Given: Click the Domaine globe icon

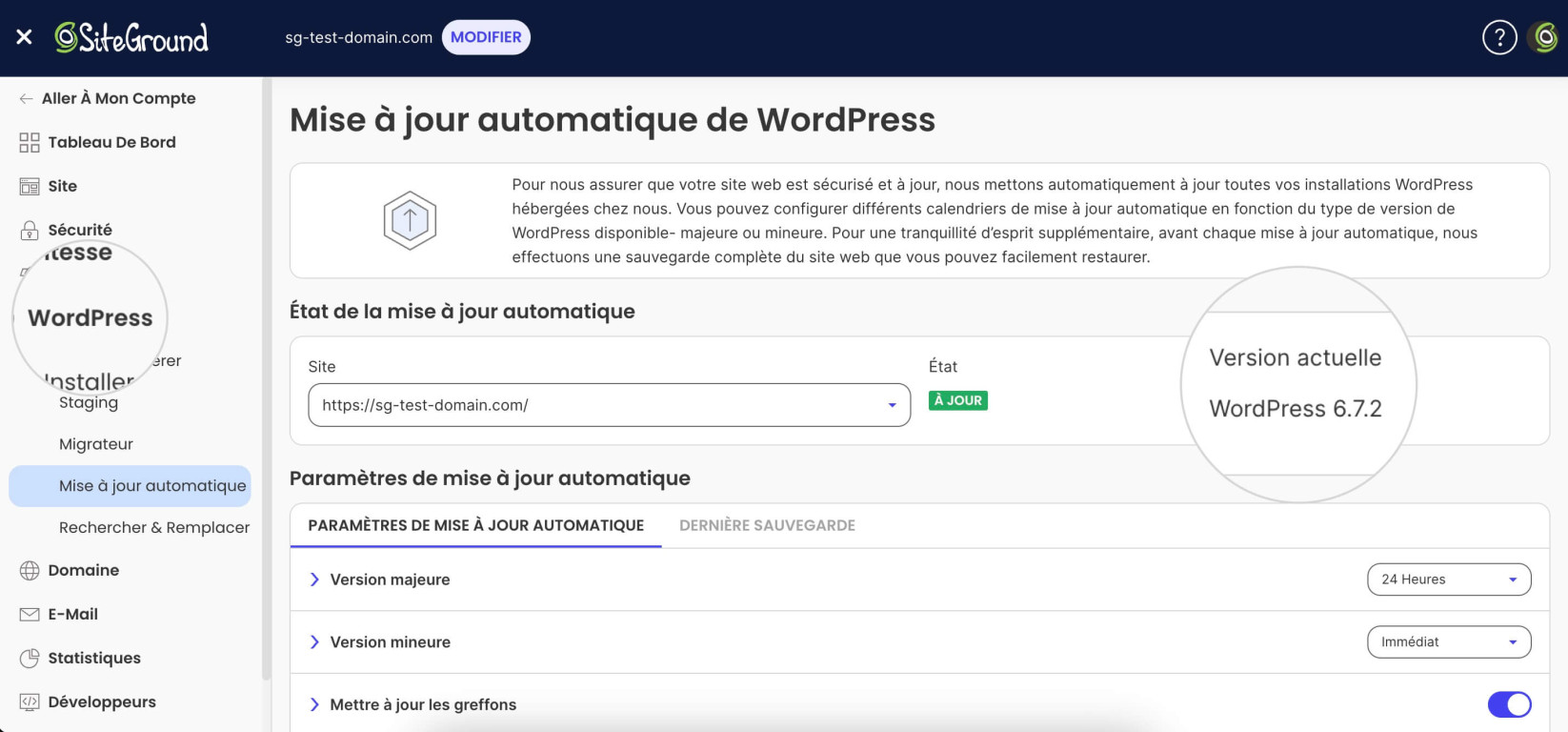Looking at the screenshot, I should [30, 570].
